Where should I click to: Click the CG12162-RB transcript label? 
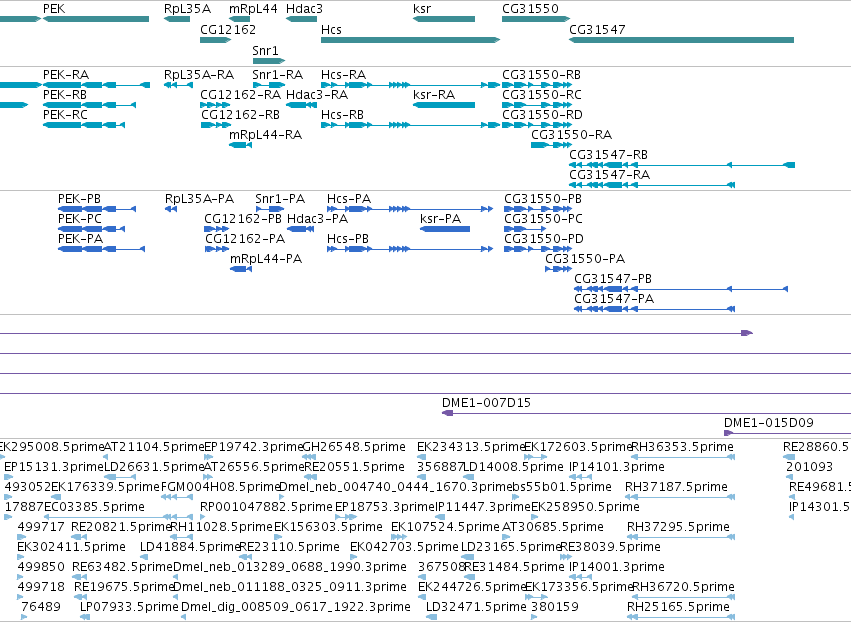pyautogui.click(x=240, y=115)
